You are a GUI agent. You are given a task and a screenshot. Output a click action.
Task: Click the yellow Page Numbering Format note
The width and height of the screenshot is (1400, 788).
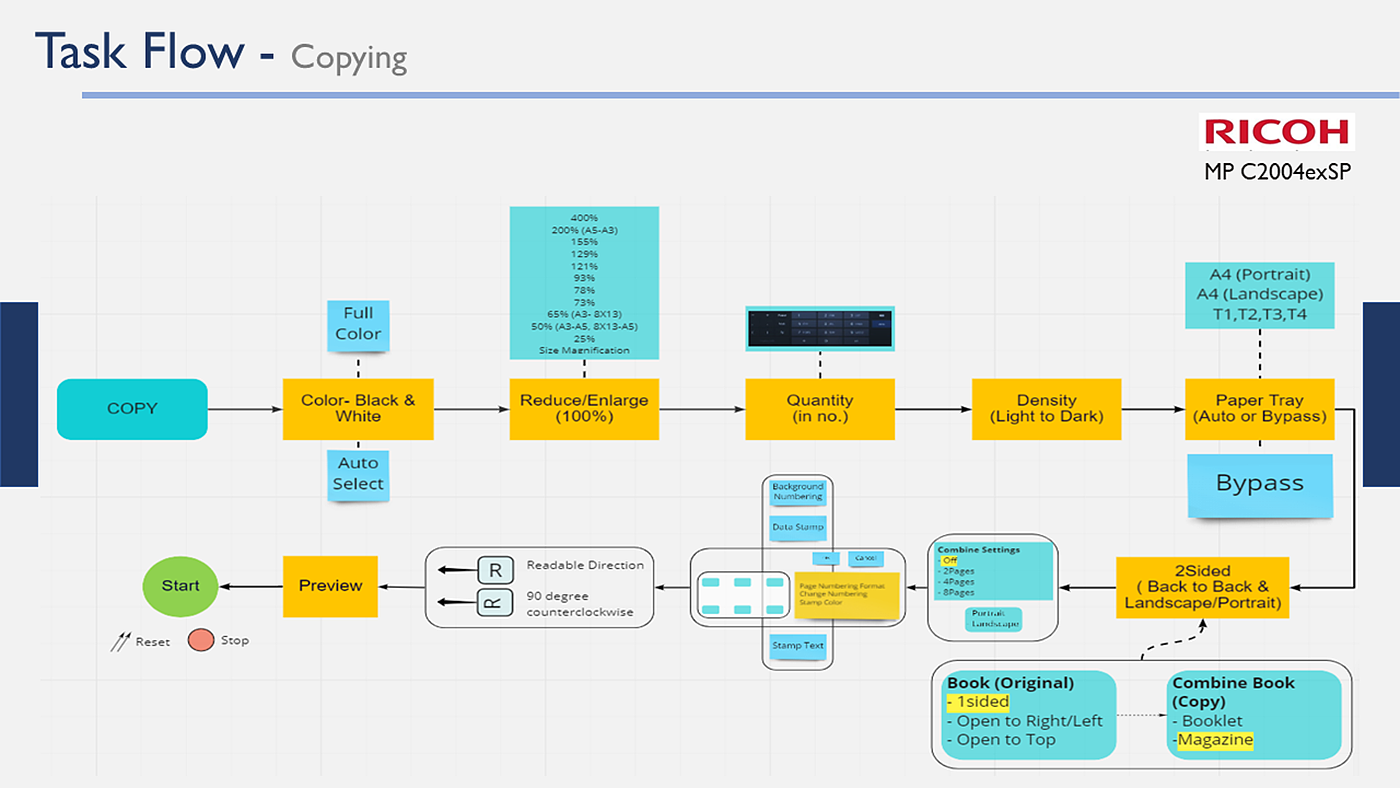(846, 596)
